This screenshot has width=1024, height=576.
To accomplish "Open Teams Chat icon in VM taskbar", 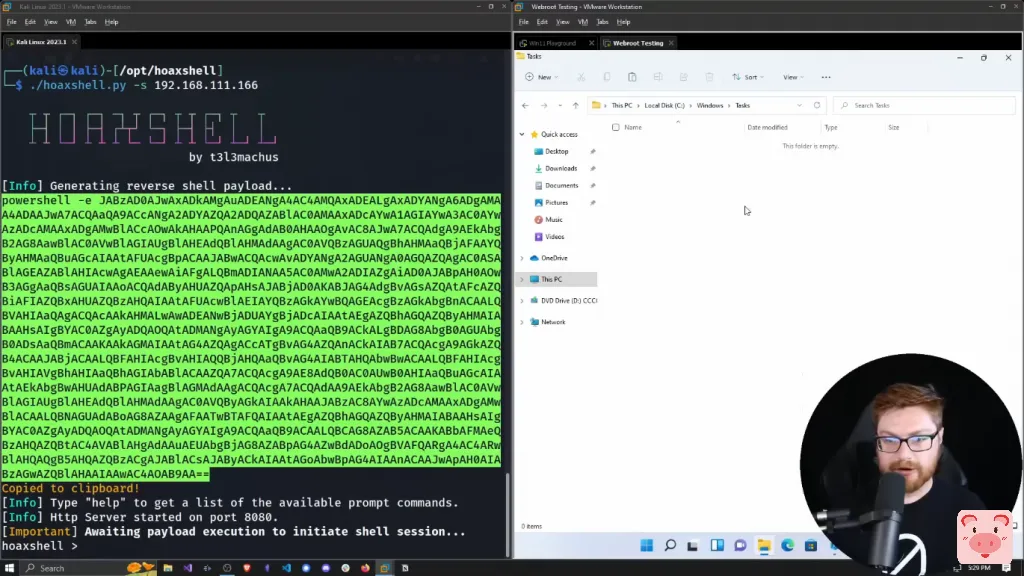I will coord(740,545).
